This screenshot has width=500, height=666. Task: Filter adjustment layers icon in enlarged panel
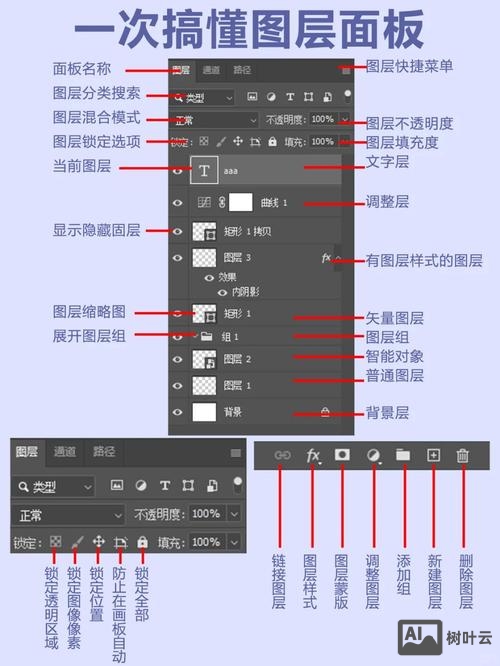click(x=141, y=485)
